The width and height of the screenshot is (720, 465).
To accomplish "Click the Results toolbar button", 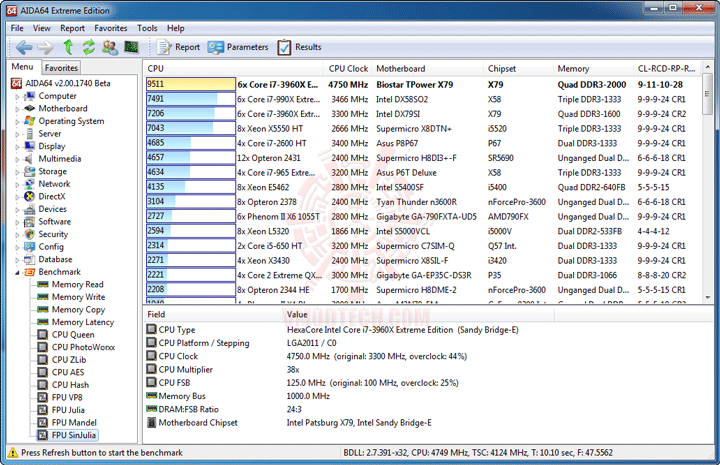I will (299, 47).
